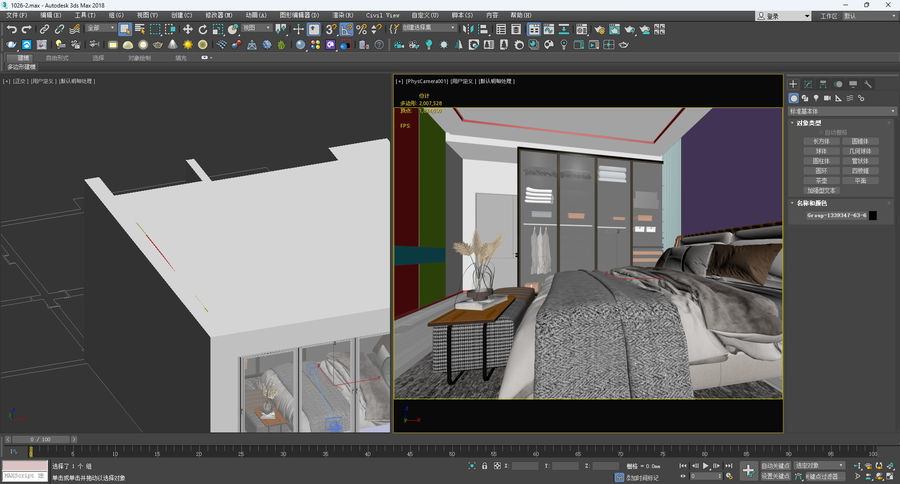Toggle the Angle Snap icon

click(x=346, y=29)
